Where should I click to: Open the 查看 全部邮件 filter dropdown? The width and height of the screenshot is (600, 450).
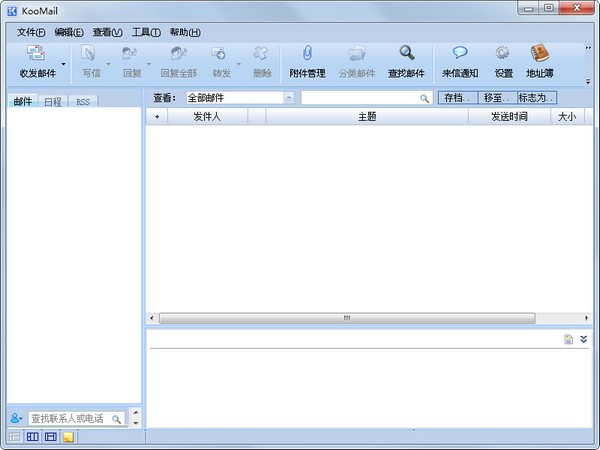(289, 98)
